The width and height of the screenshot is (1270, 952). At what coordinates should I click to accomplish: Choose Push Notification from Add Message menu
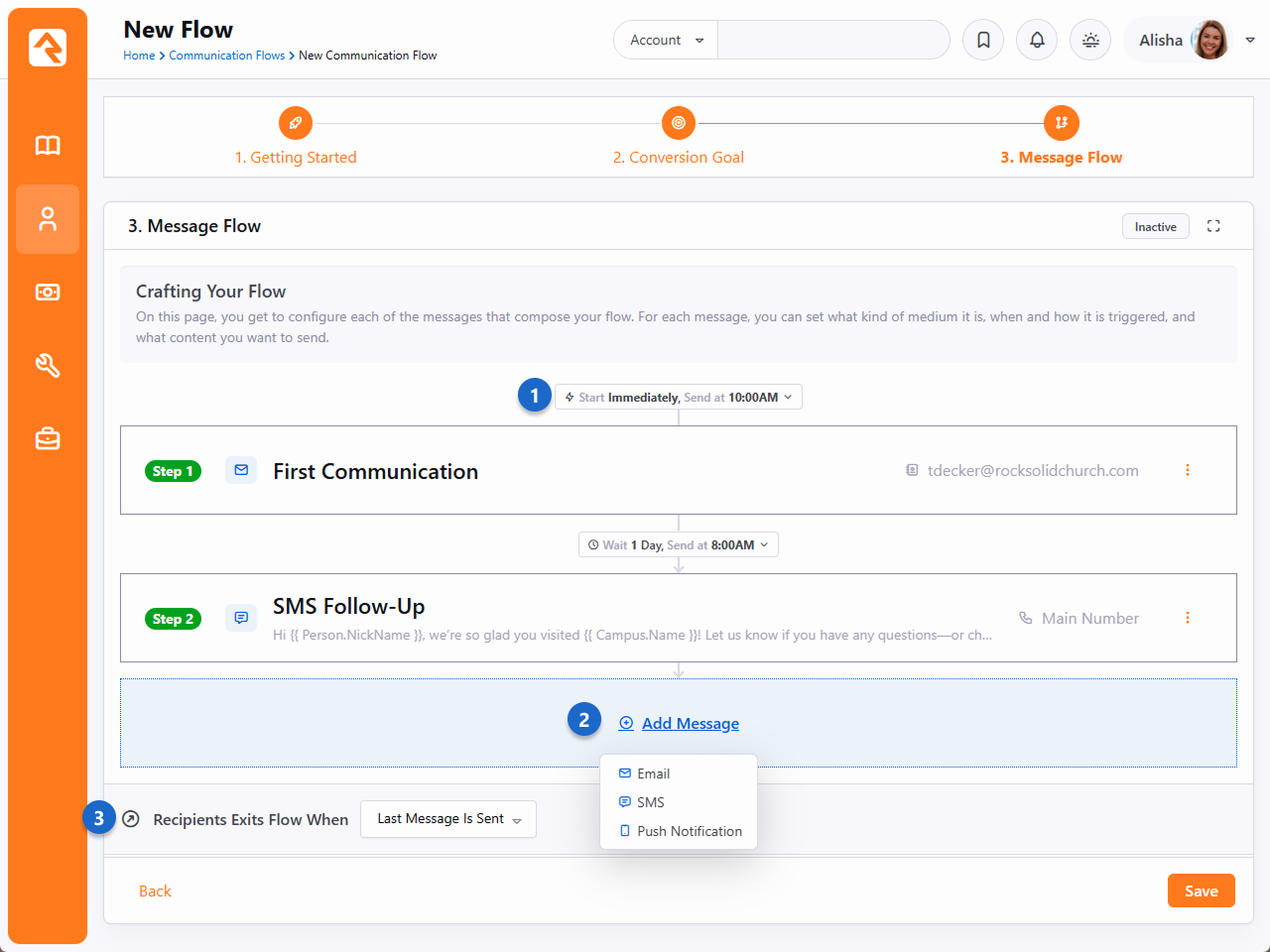click(689, 831)
